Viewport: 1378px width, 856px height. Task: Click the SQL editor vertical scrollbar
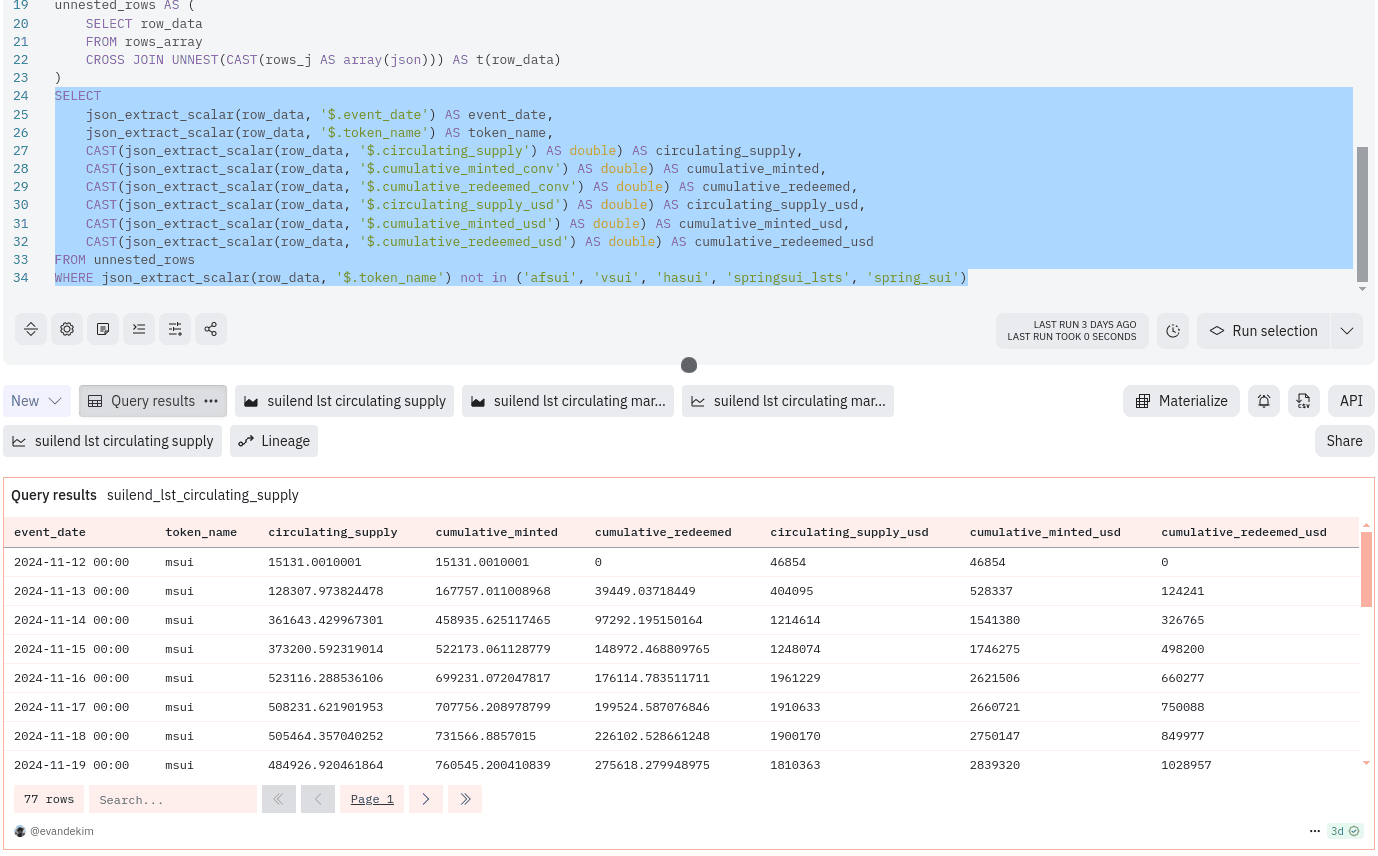(1361, 214)
